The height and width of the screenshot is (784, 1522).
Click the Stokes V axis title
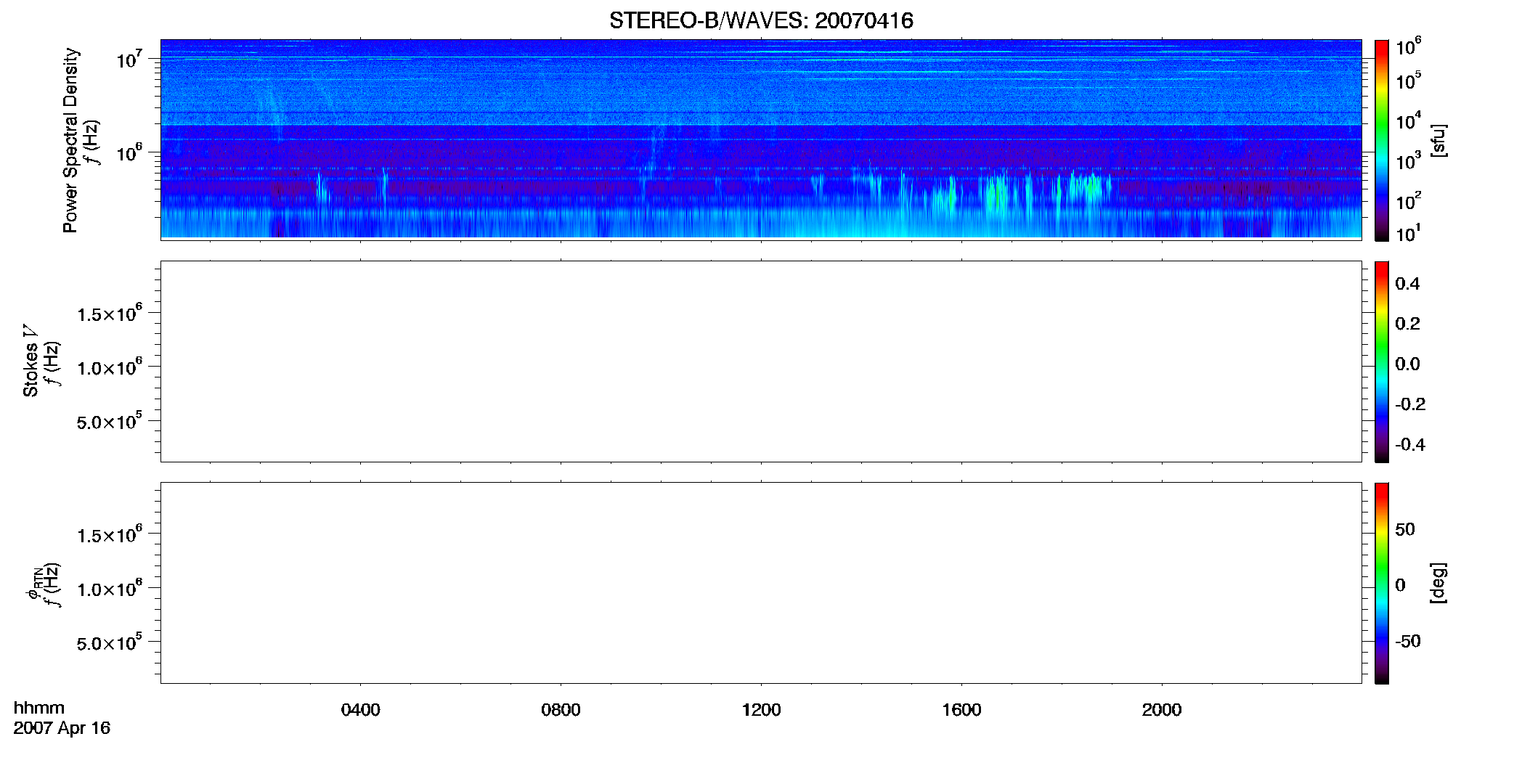click(30, 361)
